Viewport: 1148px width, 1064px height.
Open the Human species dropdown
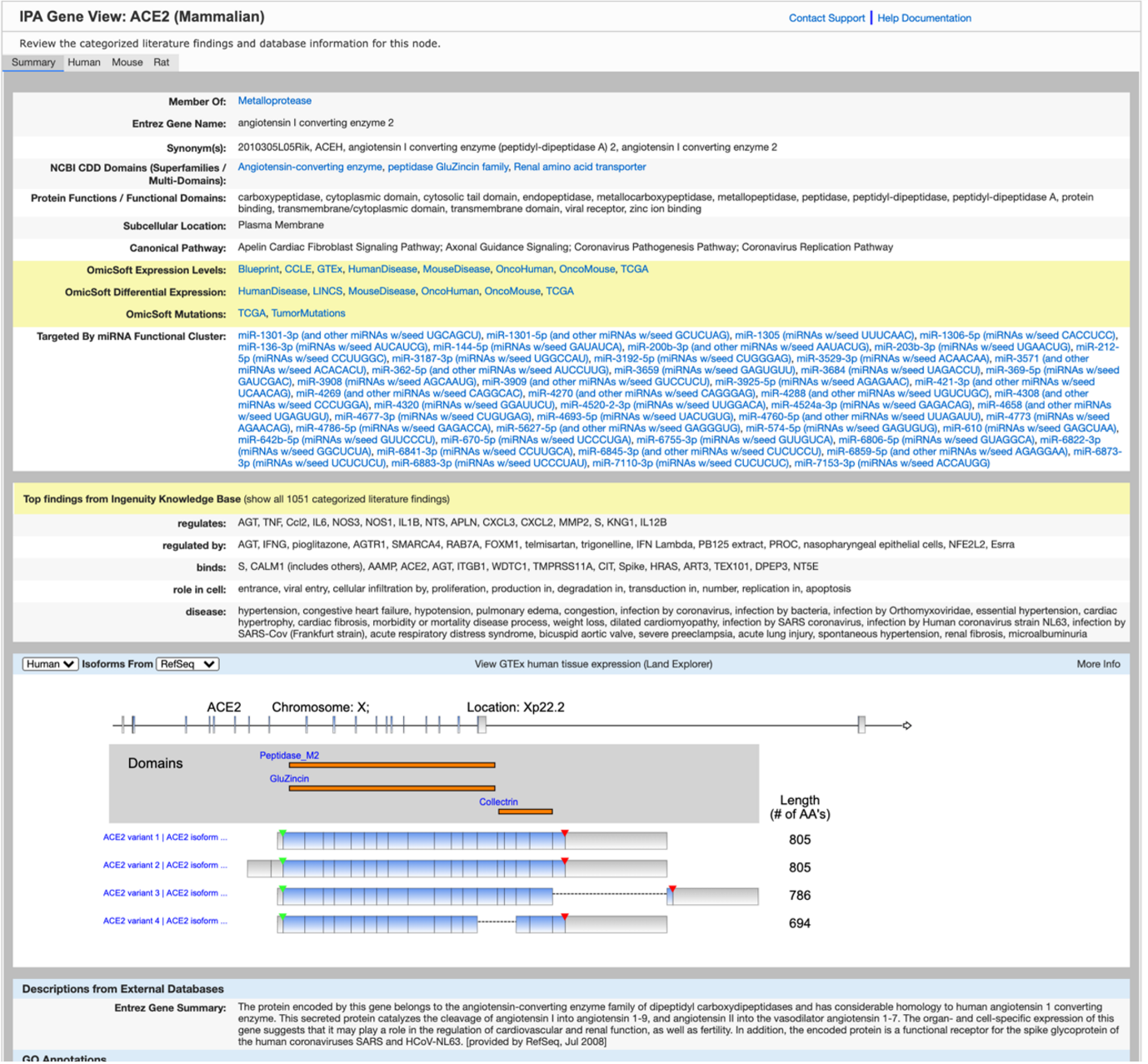[x=50, y=664]
